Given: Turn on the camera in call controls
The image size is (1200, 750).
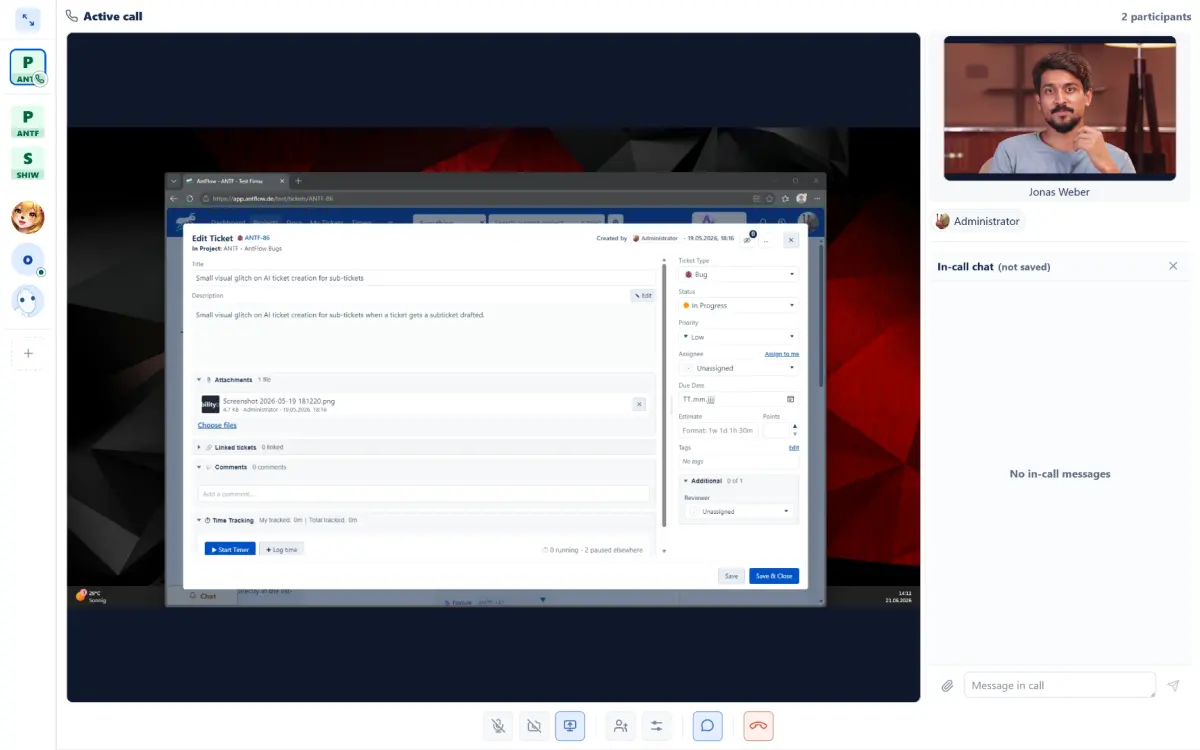Looking at the screenshot, I should click(x=534, y=726).
